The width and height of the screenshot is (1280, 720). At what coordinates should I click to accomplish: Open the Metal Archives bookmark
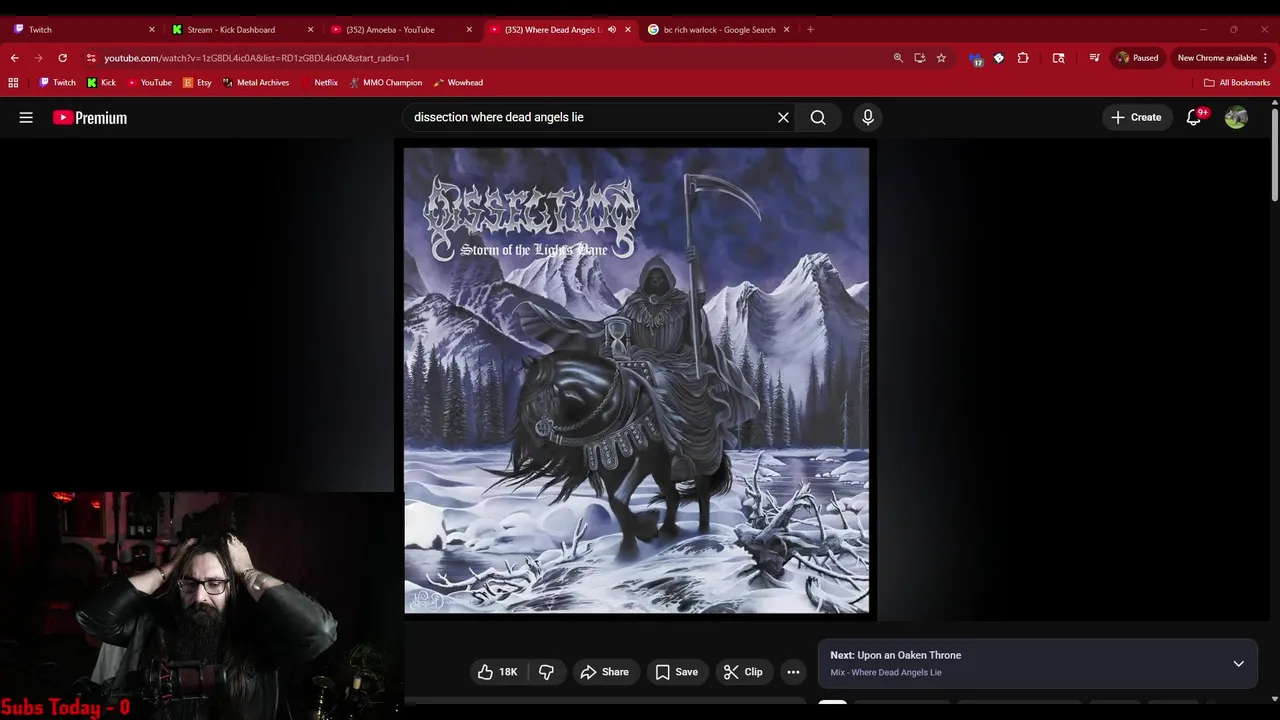(x=255, y=83)
